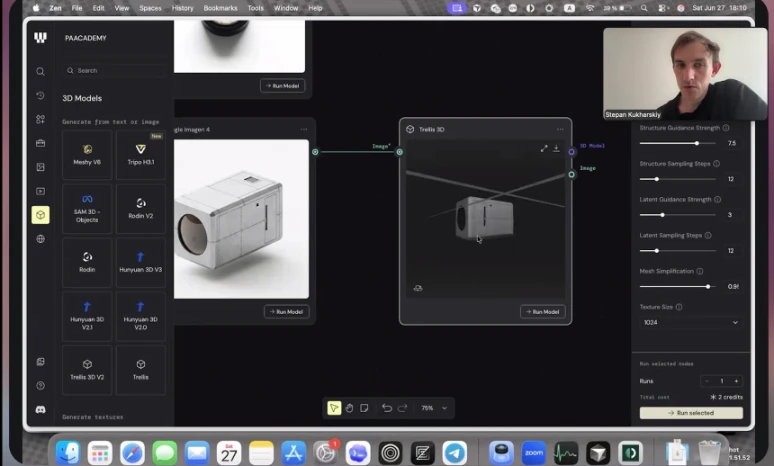Undo the last action
Image resolution: width=774 pixels, height=466 pixels.
pos(387,408)
